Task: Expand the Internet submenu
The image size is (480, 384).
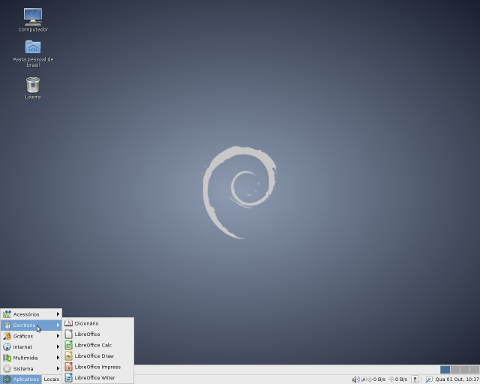Action: (31, 347)
